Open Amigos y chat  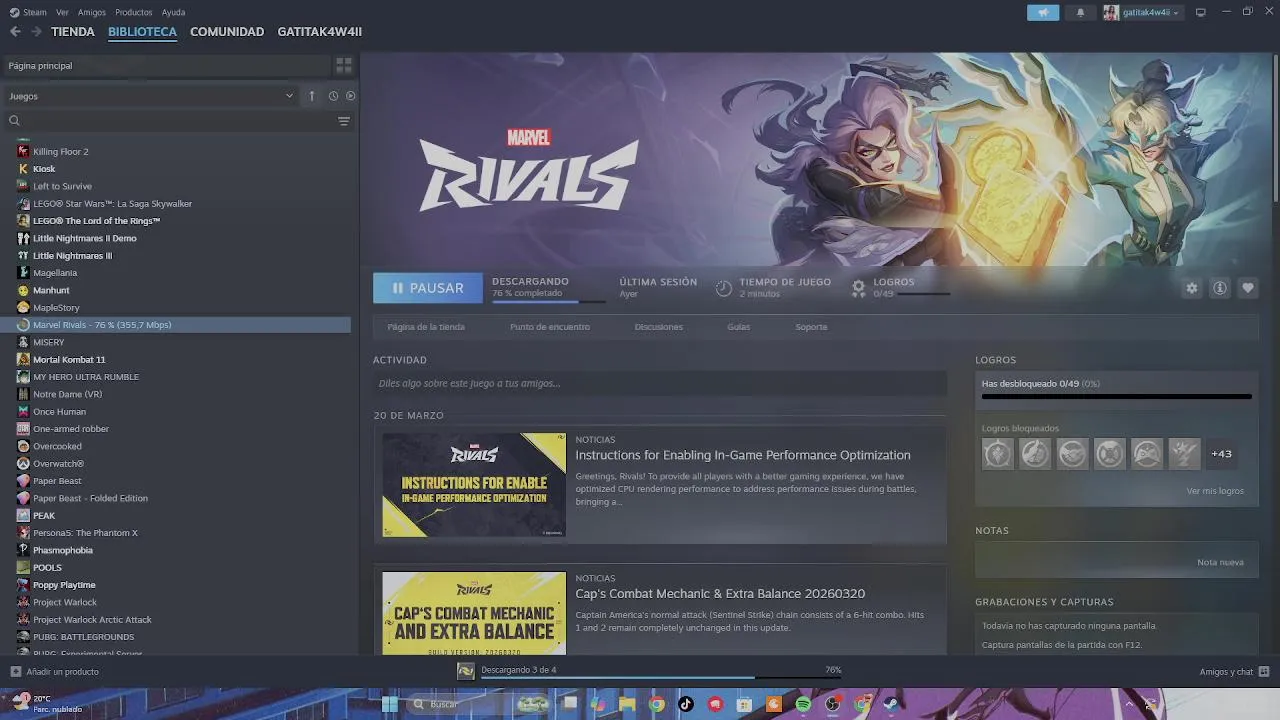pos(1234,672)
